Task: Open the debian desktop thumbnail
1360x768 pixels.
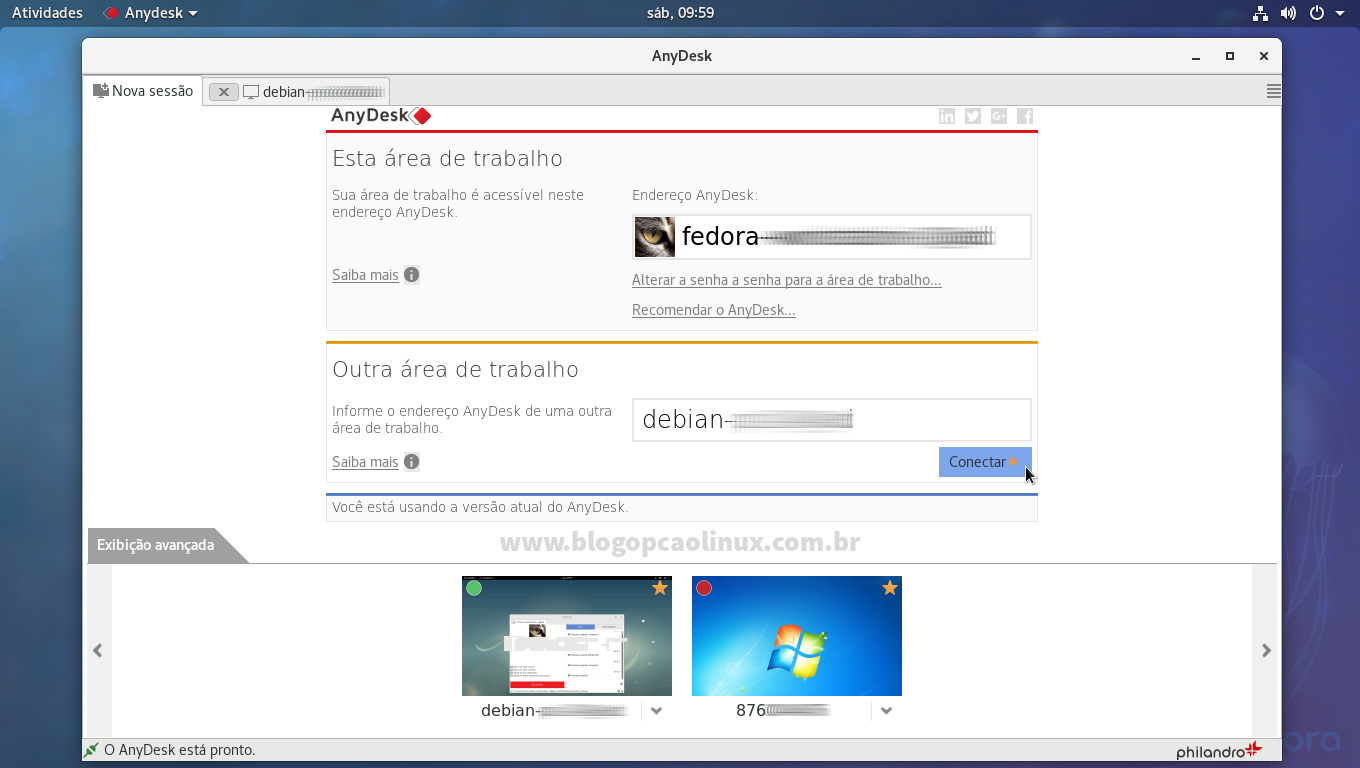Action: [x=567, y=636]
